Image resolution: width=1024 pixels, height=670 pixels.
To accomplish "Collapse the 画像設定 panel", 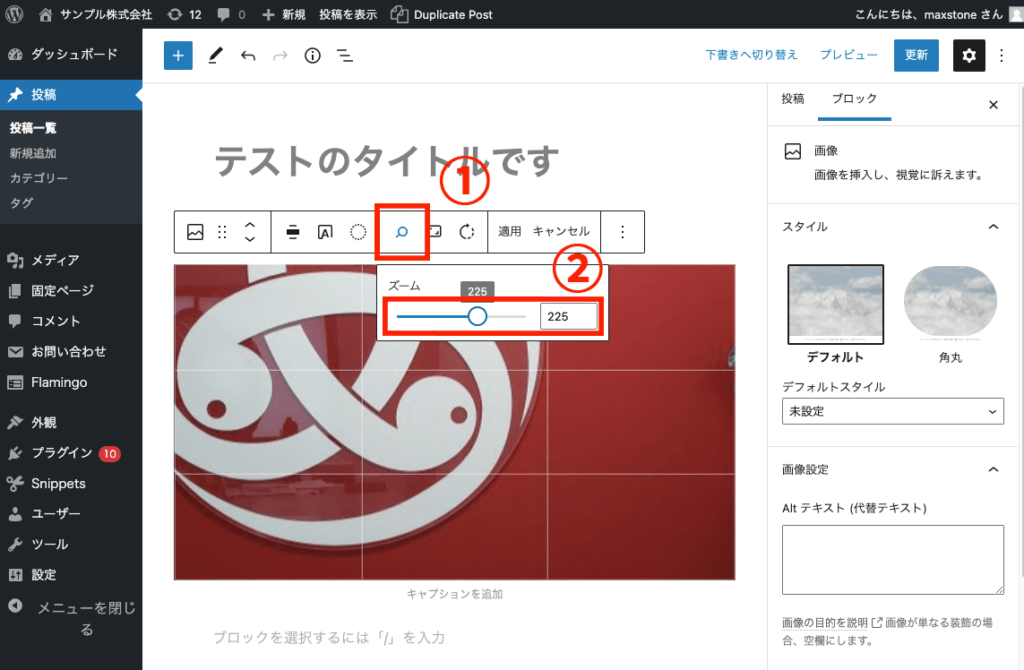I will pos(993,469).
